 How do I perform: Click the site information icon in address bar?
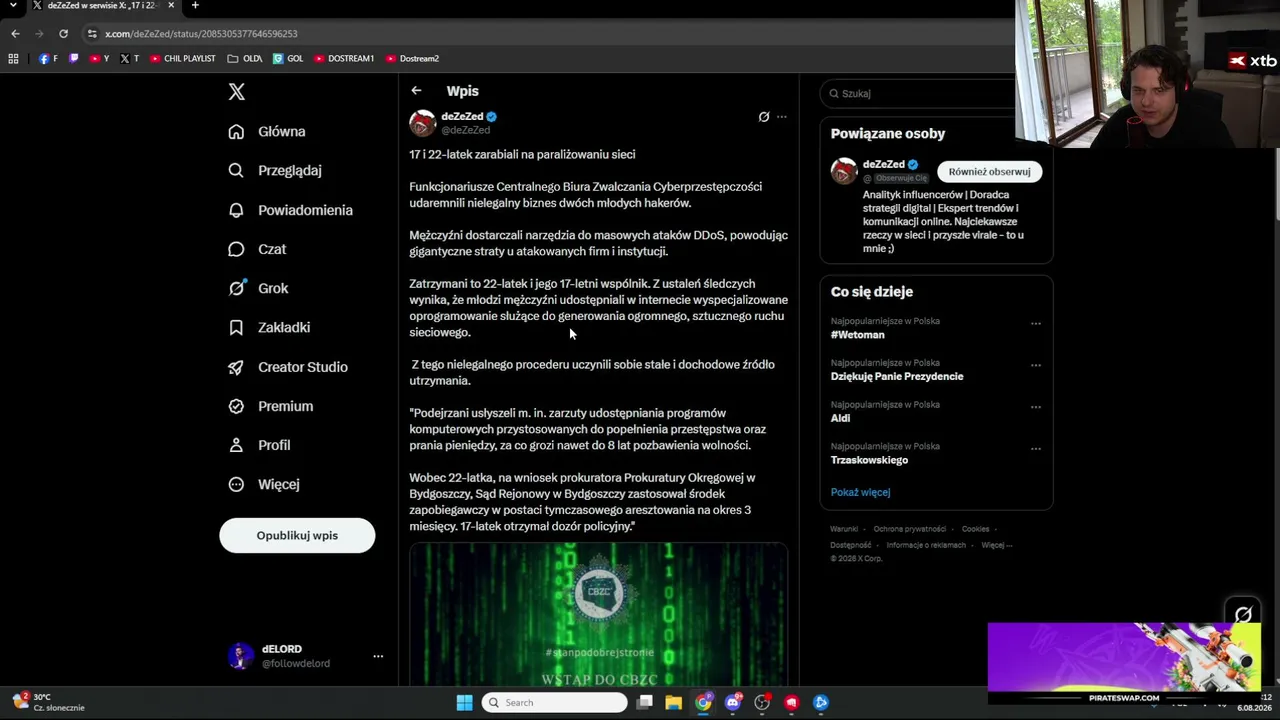(92, 34)
